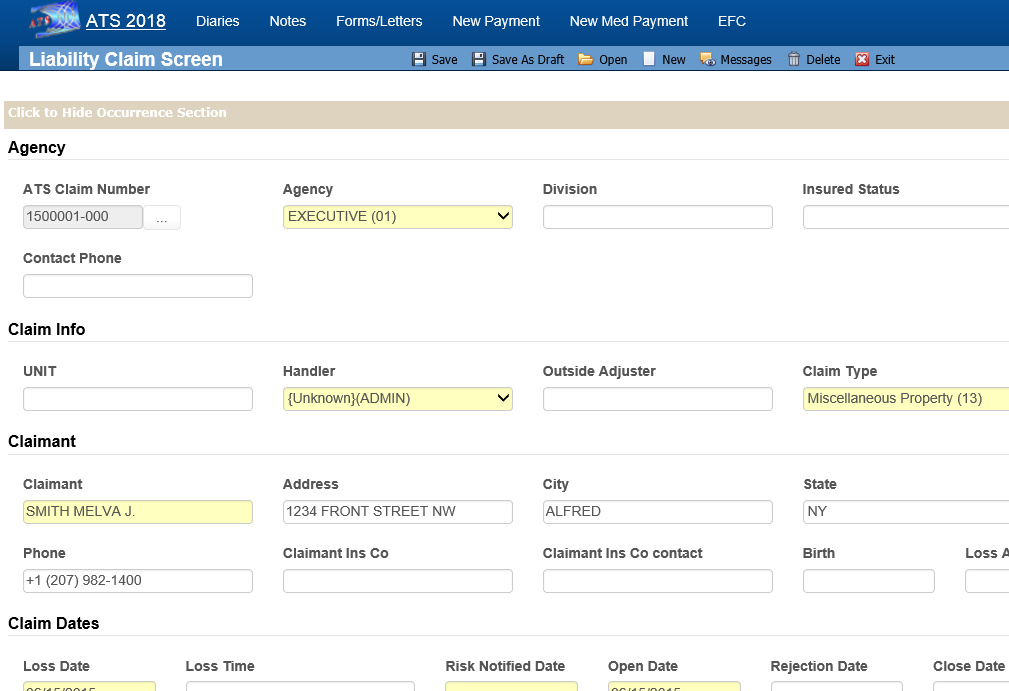The image size is (1009, 691).
Task: Click the Delete trash can icon
Action: point(794,60)
